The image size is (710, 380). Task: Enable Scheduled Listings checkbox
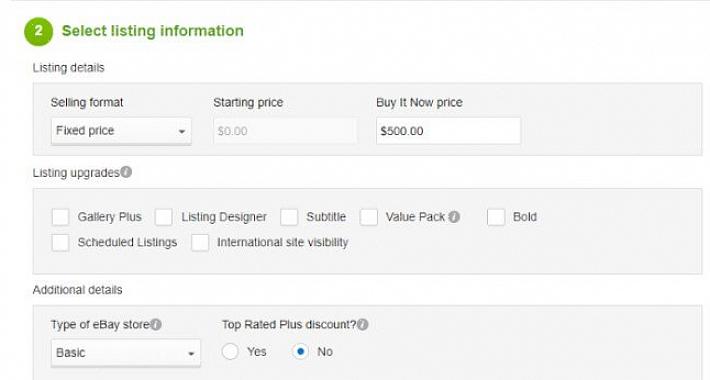click(60, 242)
